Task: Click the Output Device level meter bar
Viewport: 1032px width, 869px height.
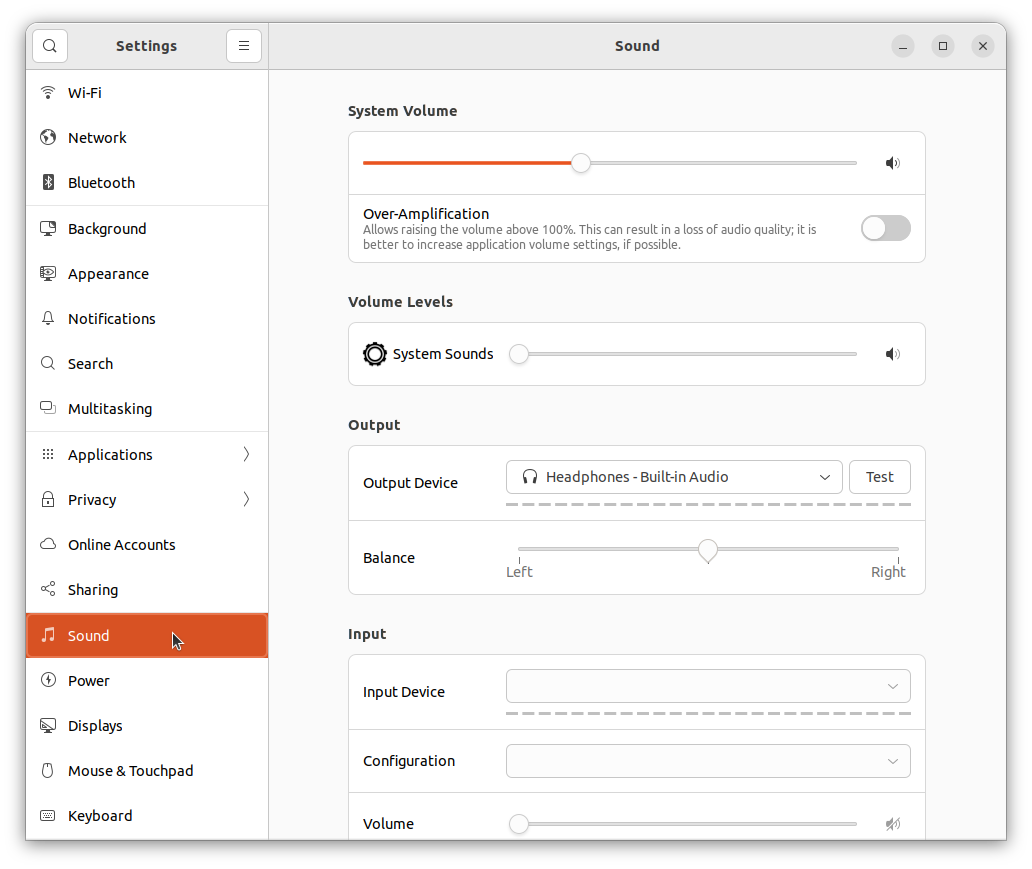Action: (708, 504)
